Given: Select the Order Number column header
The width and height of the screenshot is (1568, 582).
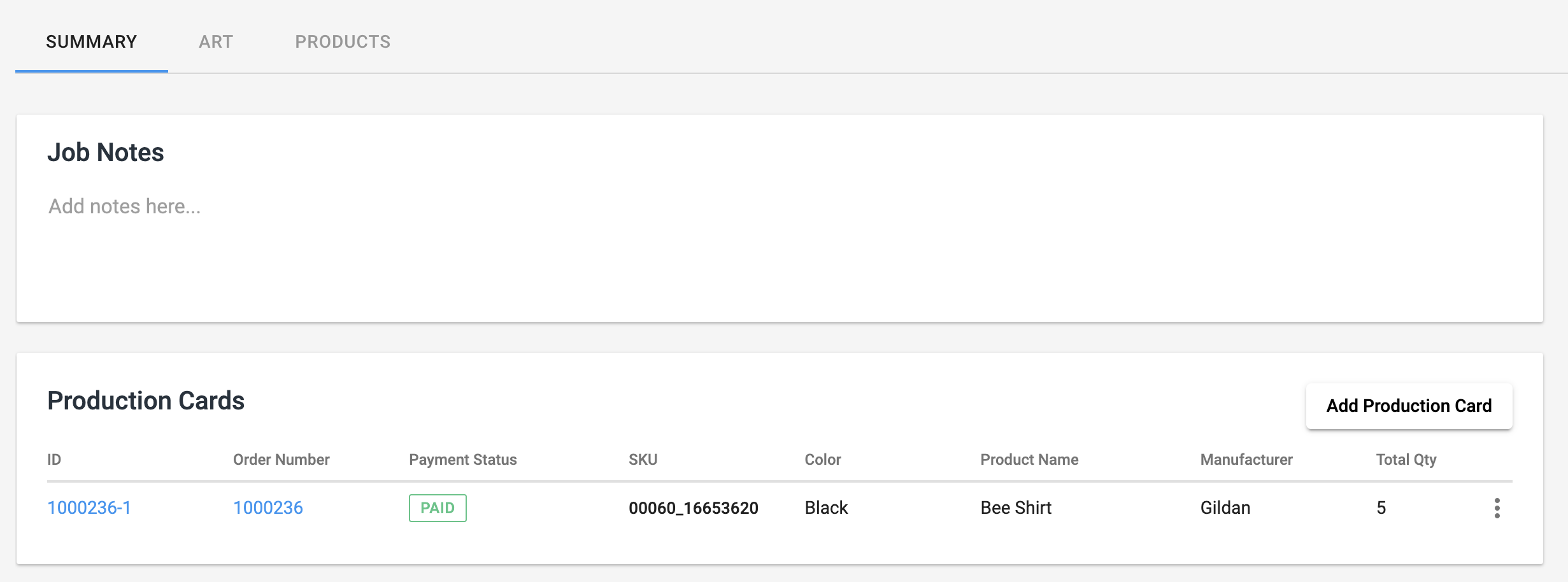Looking at the screenshot, I should pos(282,460).
